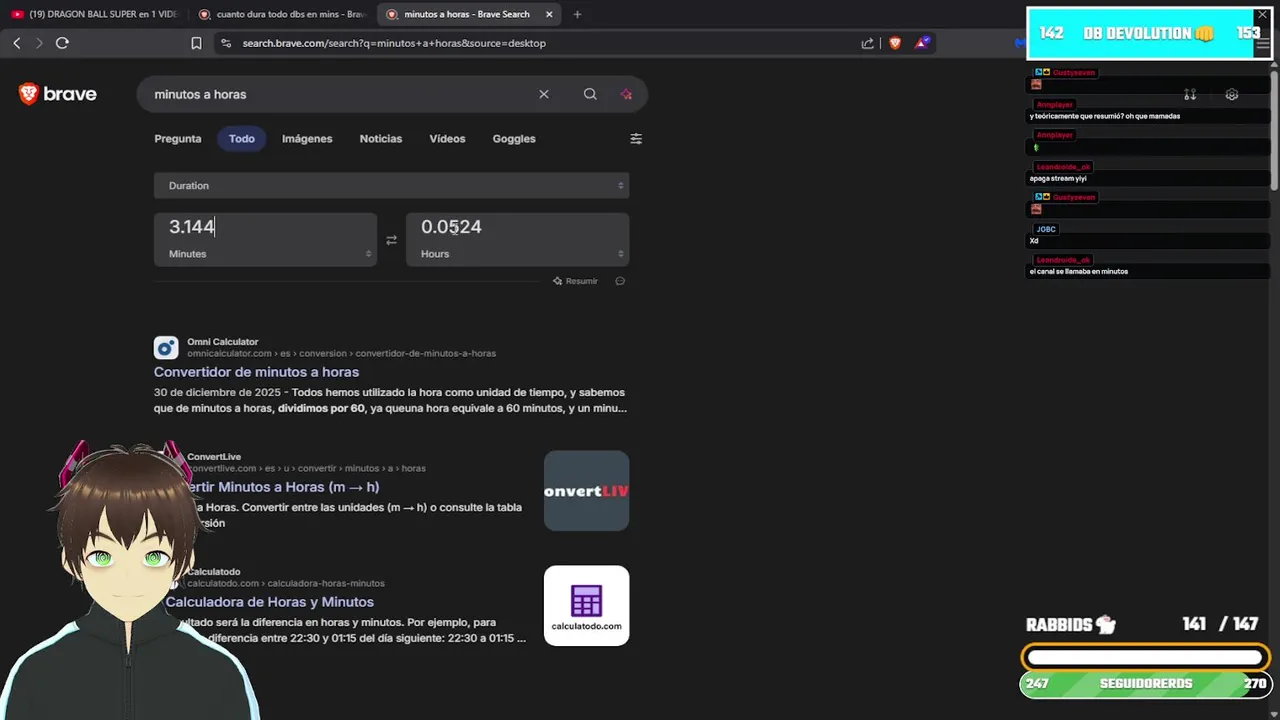Screen dimensions: 1280x720
Task: View site information icon in address bar
Action: pyautogui.click(x=225, y=43)
